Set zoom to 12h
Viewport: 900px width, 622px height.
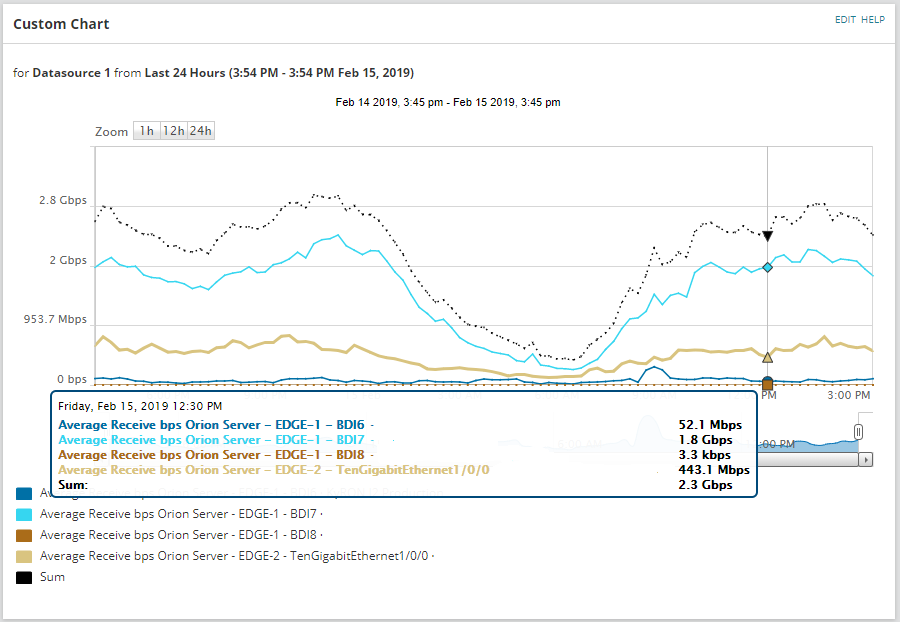click(173, 131)
